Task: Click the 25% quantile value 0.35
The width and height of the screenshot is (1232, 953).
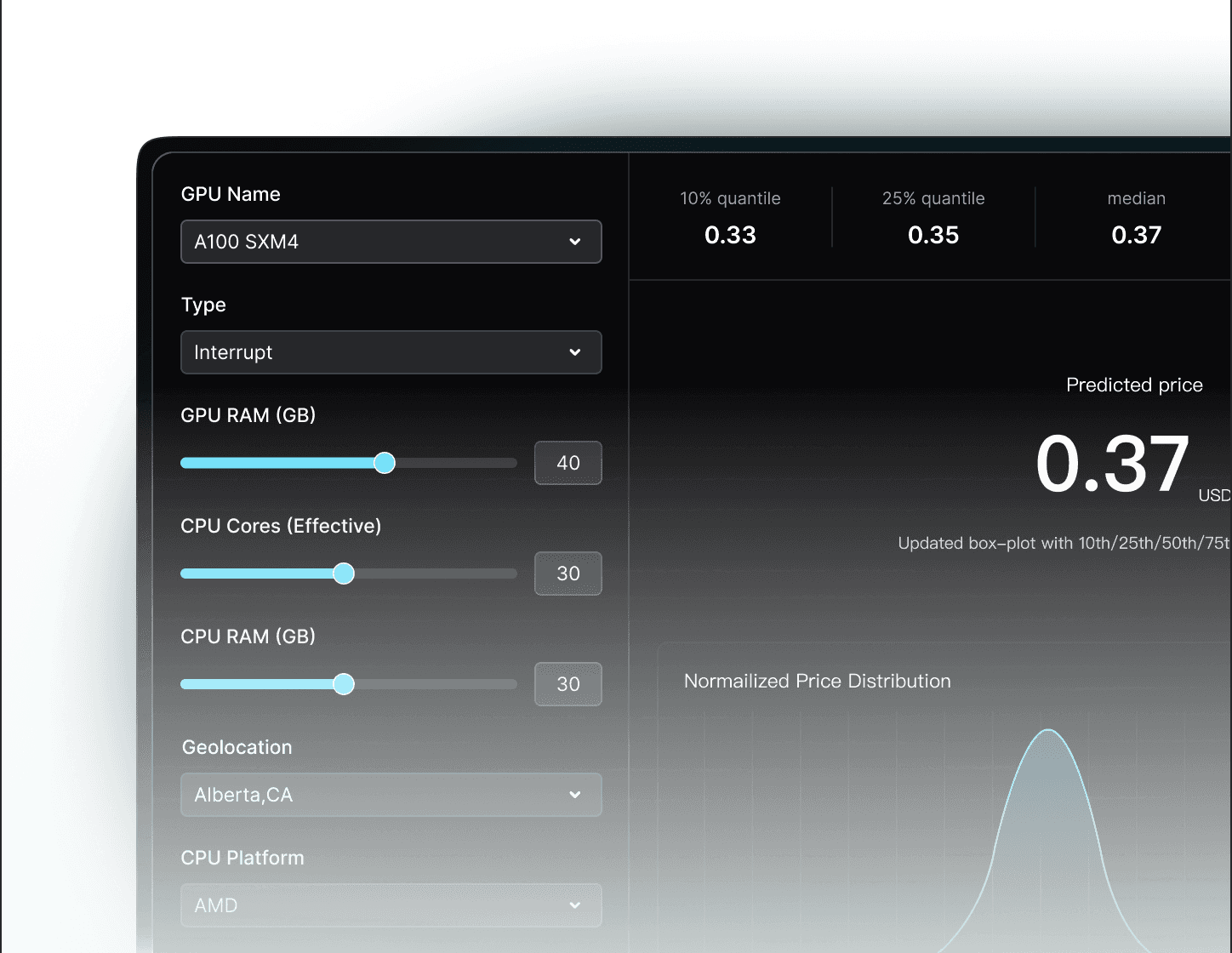Action: (933, 235)
